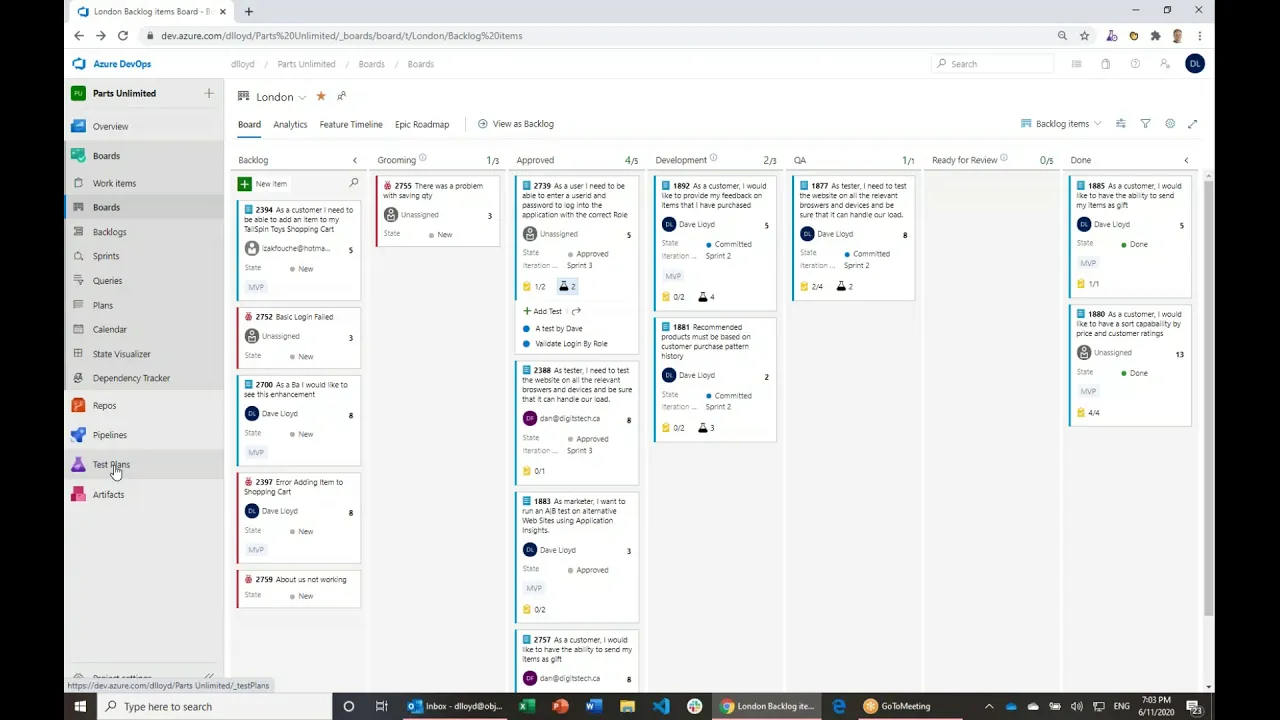Click Add Test on card 2739
This screenshot has height=720, width=1280.
click(542, 311)
